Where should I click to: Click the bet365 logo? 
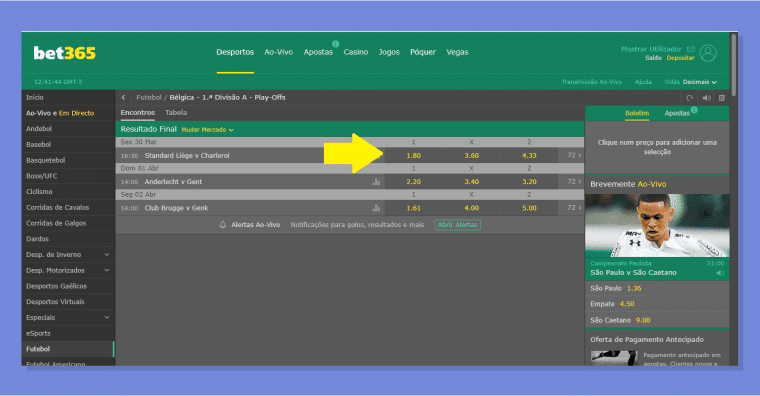point(64,53)
